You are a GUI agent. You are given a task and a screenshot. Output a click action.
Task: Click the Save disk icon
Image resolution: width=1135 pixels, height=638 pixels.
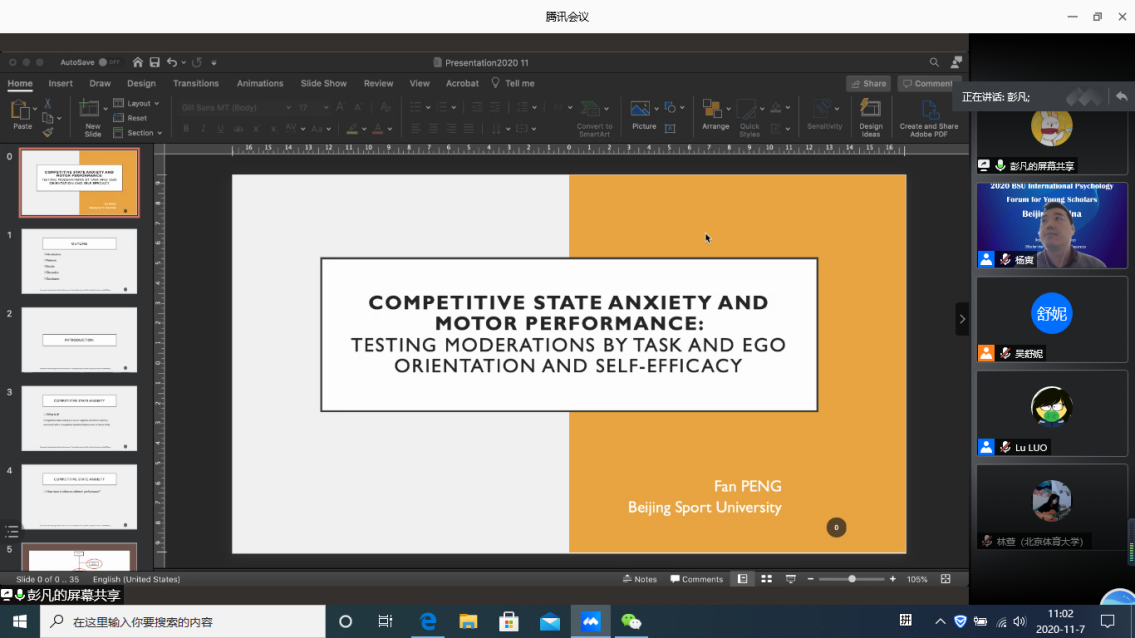pyautogui.click(x=154, y=62)
